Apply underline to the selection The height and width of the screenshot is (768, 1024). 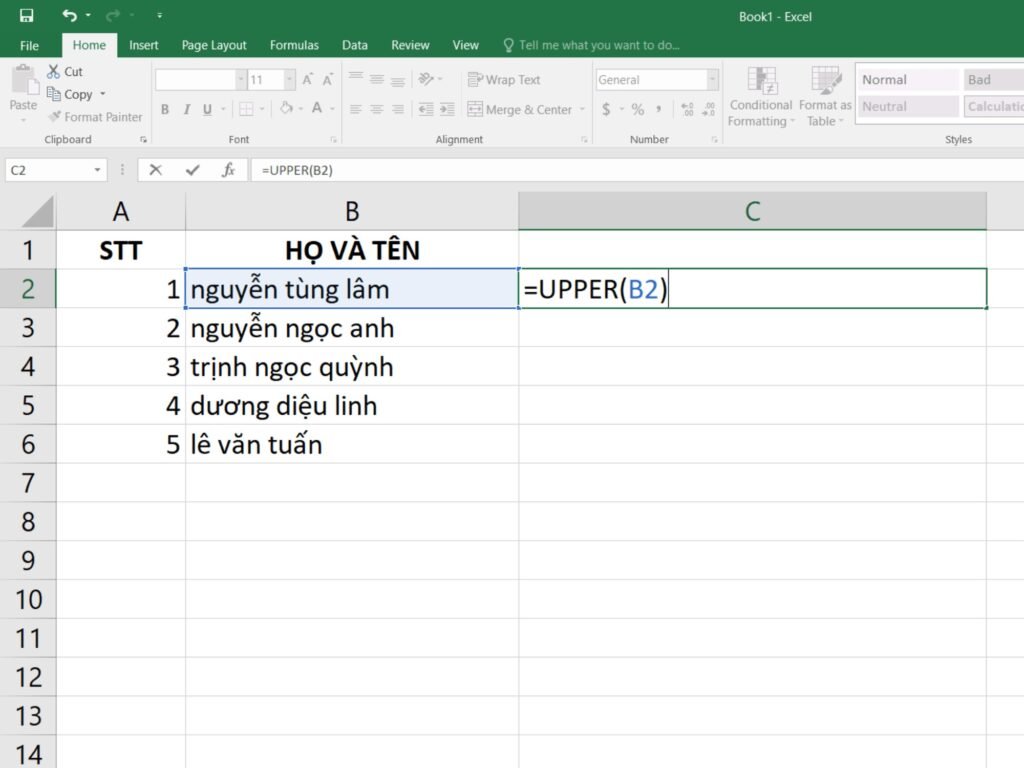point(208,110)
